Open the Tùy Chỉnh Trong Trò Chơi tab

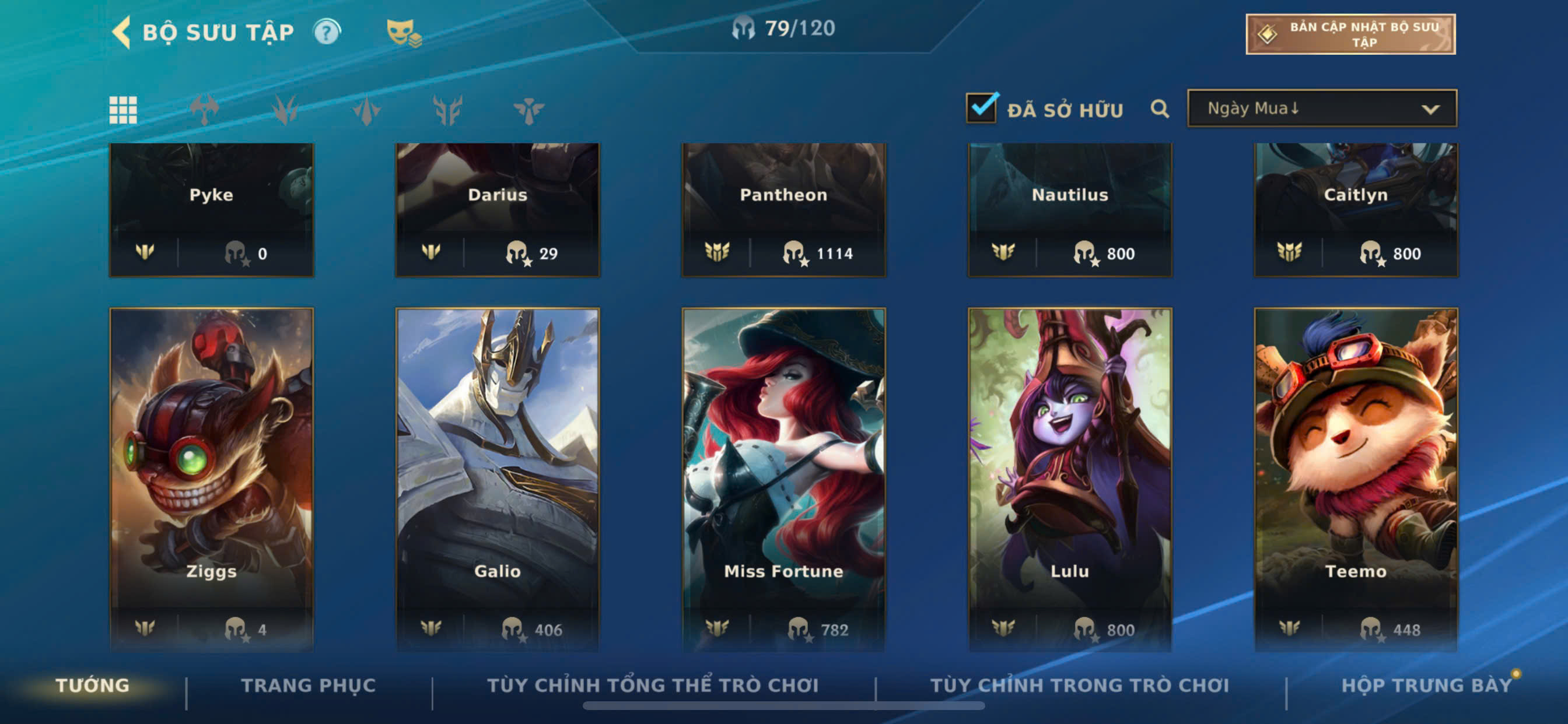point(1079,685)
